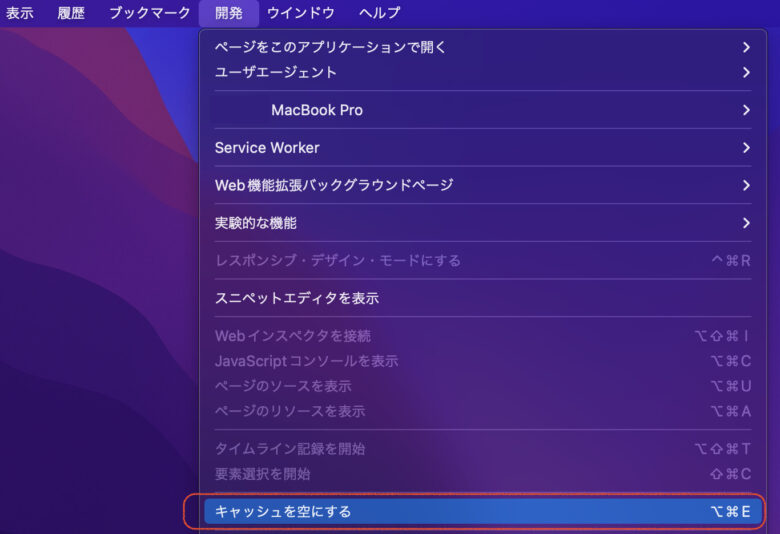
Task: Expand chevron beside Web機能拡張バックグラウンドページ
Action: point(746,185)
